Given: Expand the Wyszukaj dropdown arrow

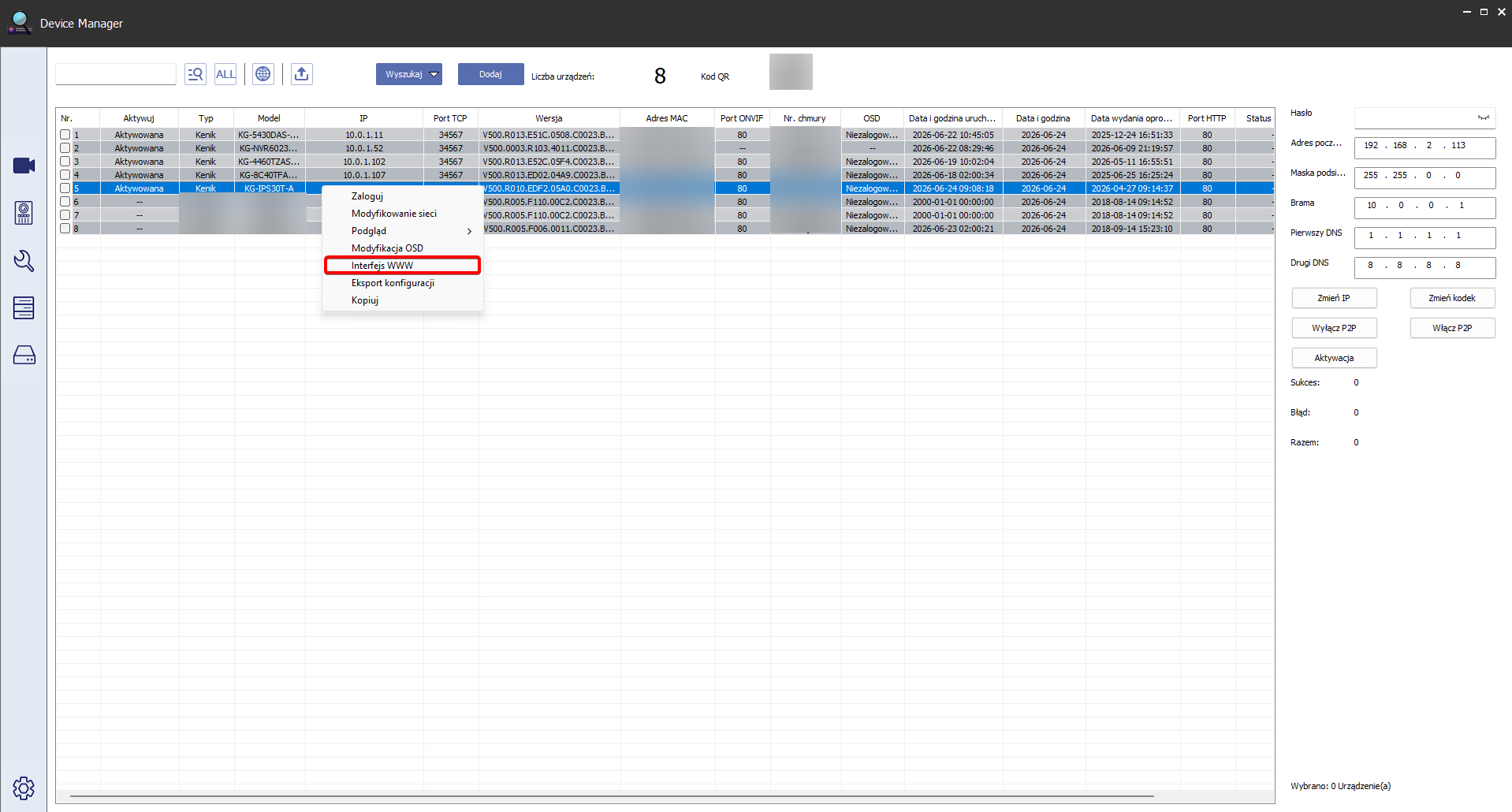Looking at the screenshot, I should point(434,74).
